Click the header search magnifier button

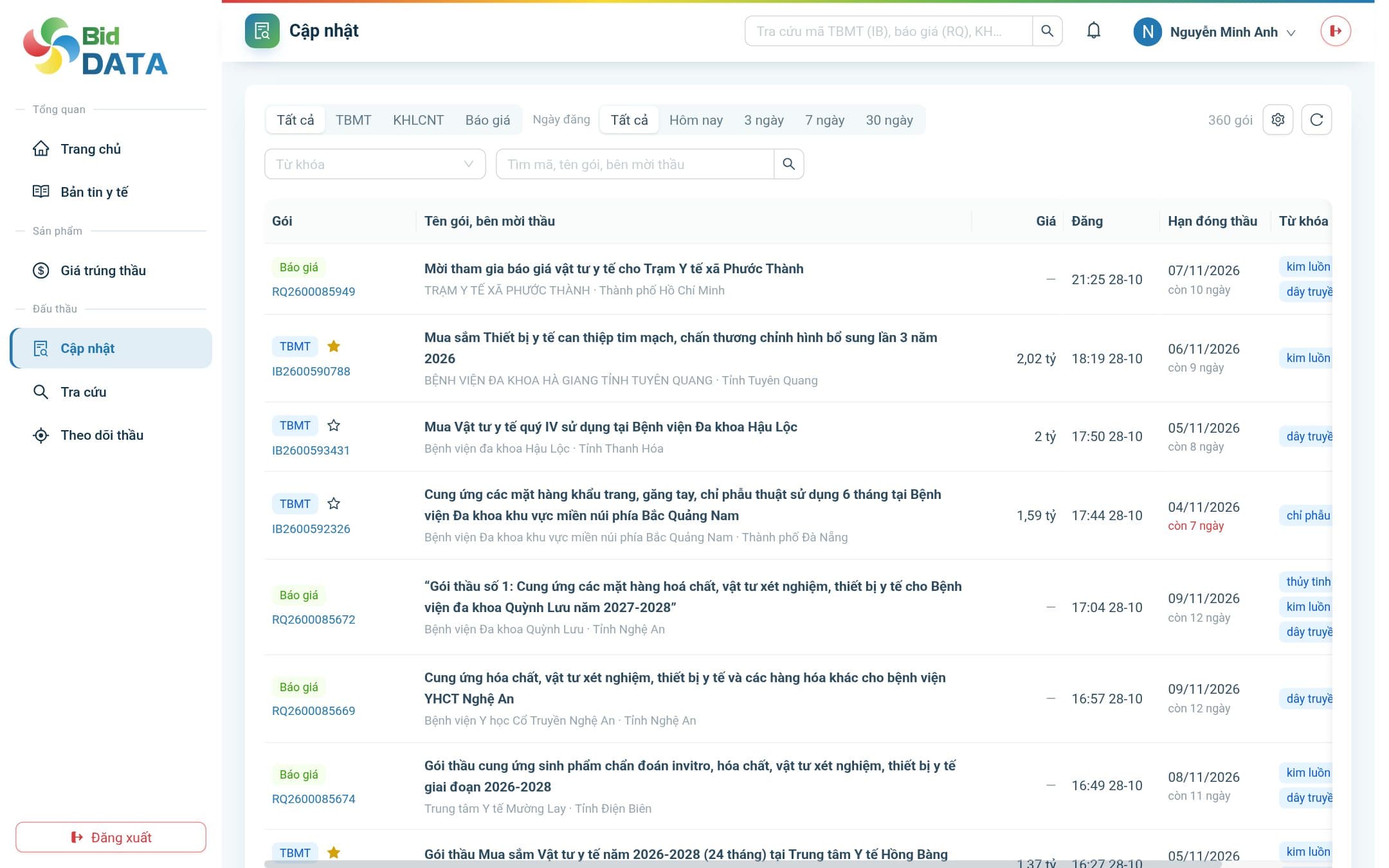coord(1047,31)
